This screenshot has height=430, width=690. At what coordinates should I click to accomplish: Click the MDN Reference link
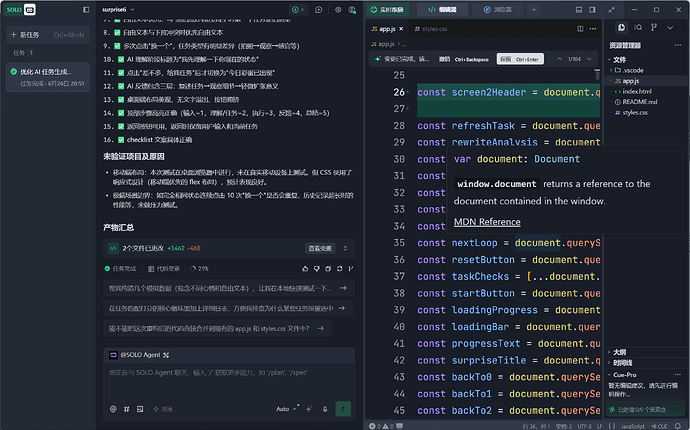point(487,222)
